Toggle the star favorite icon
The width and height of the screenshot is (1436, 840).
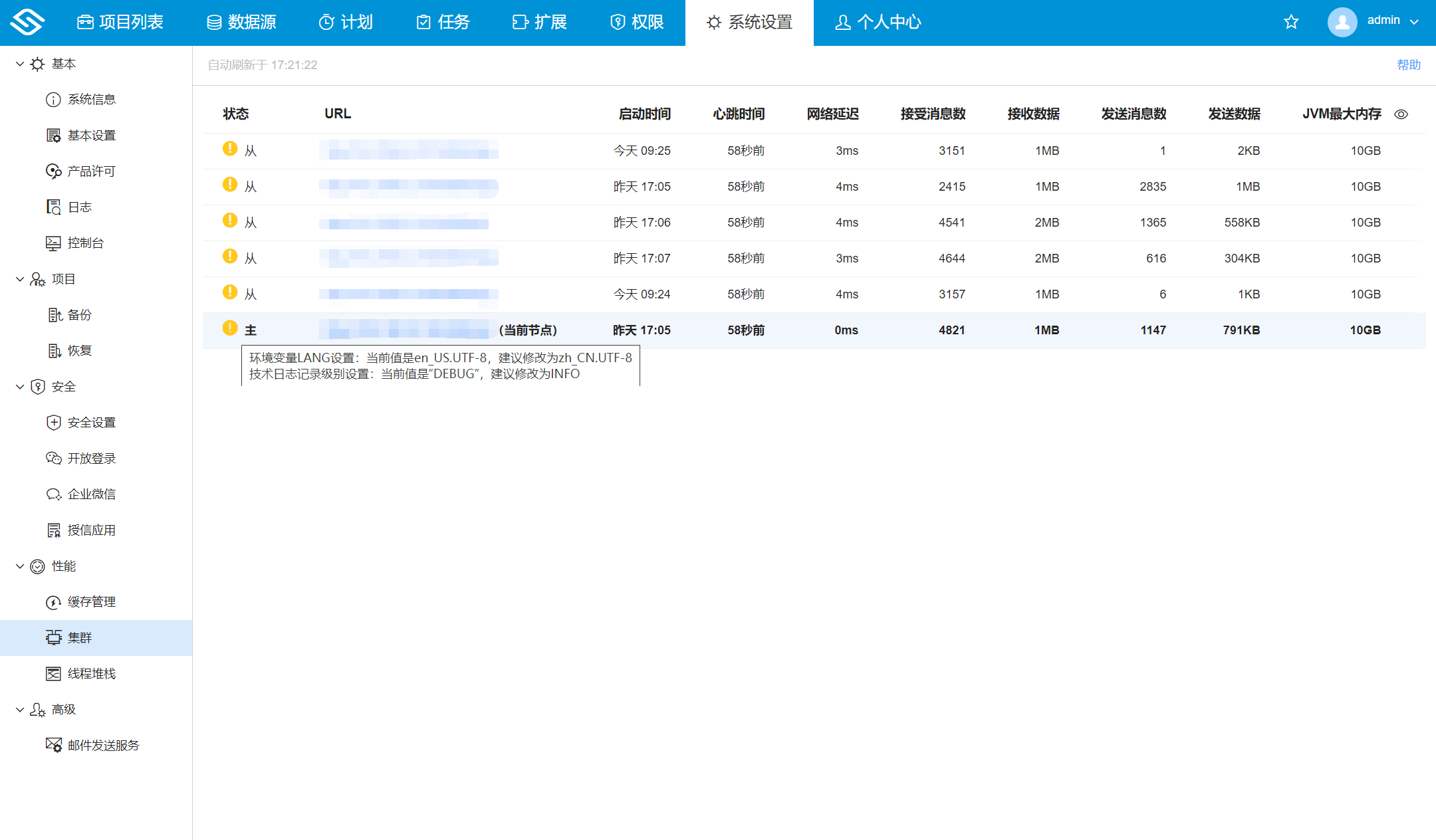(1290, 21)
